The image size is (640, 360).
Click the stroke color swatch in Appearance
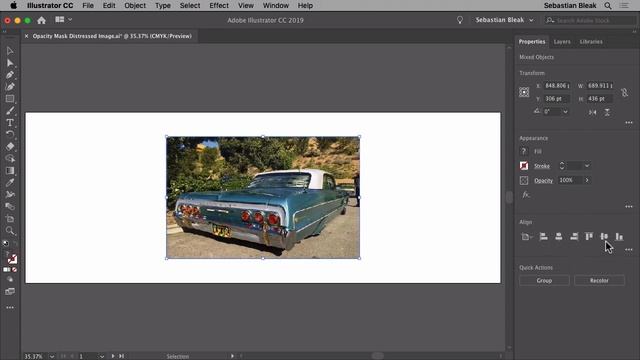click(524, 166)
